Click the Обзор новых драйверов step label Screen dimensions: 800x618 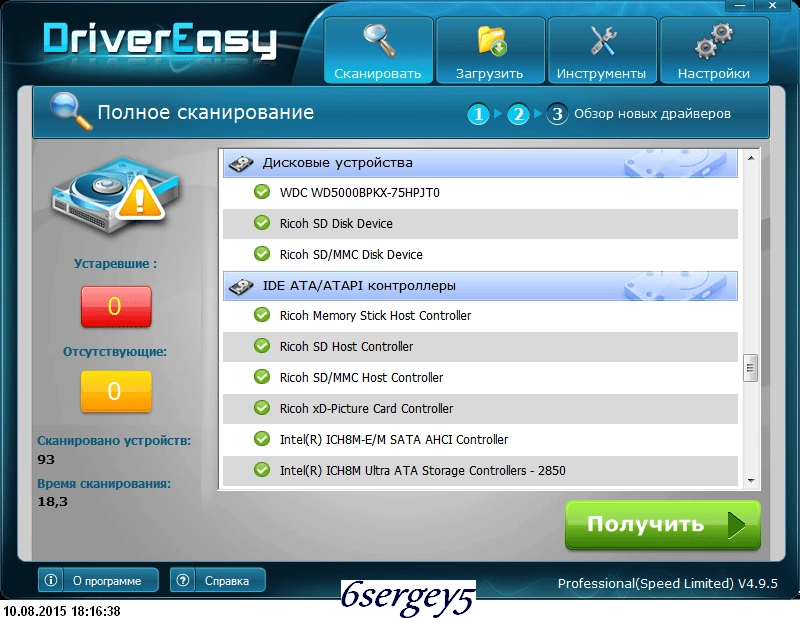[652, 114]
